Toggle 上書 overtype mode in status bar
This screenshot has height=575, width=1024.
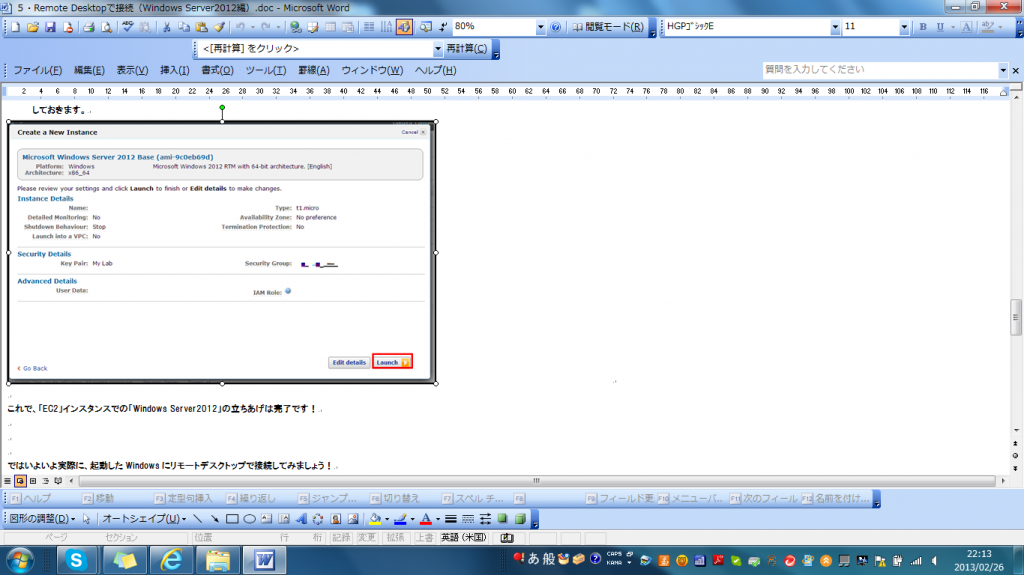[424, 538]
